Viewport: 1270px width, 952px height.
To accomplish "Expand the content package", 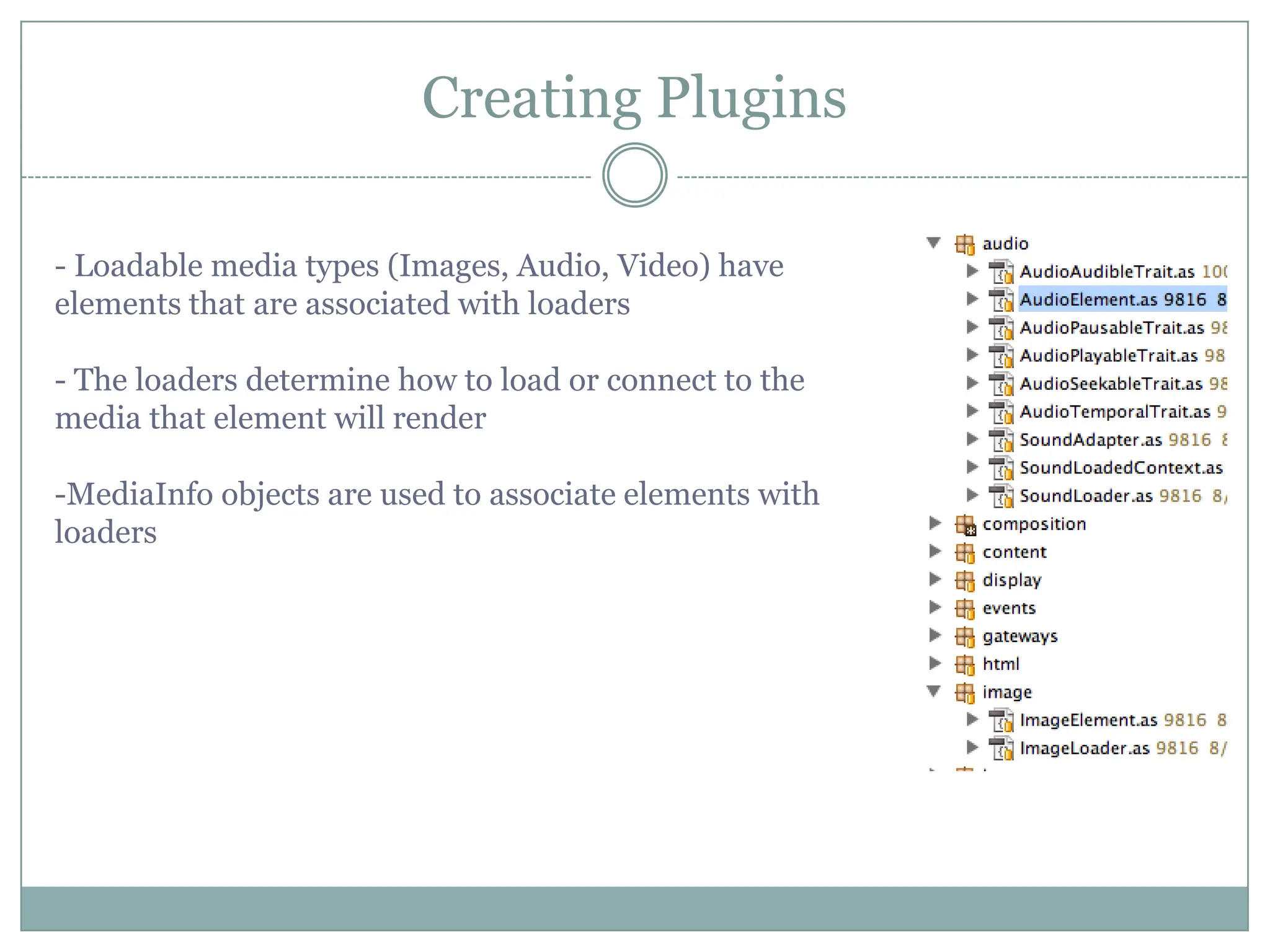I will (x=935, y=551).
